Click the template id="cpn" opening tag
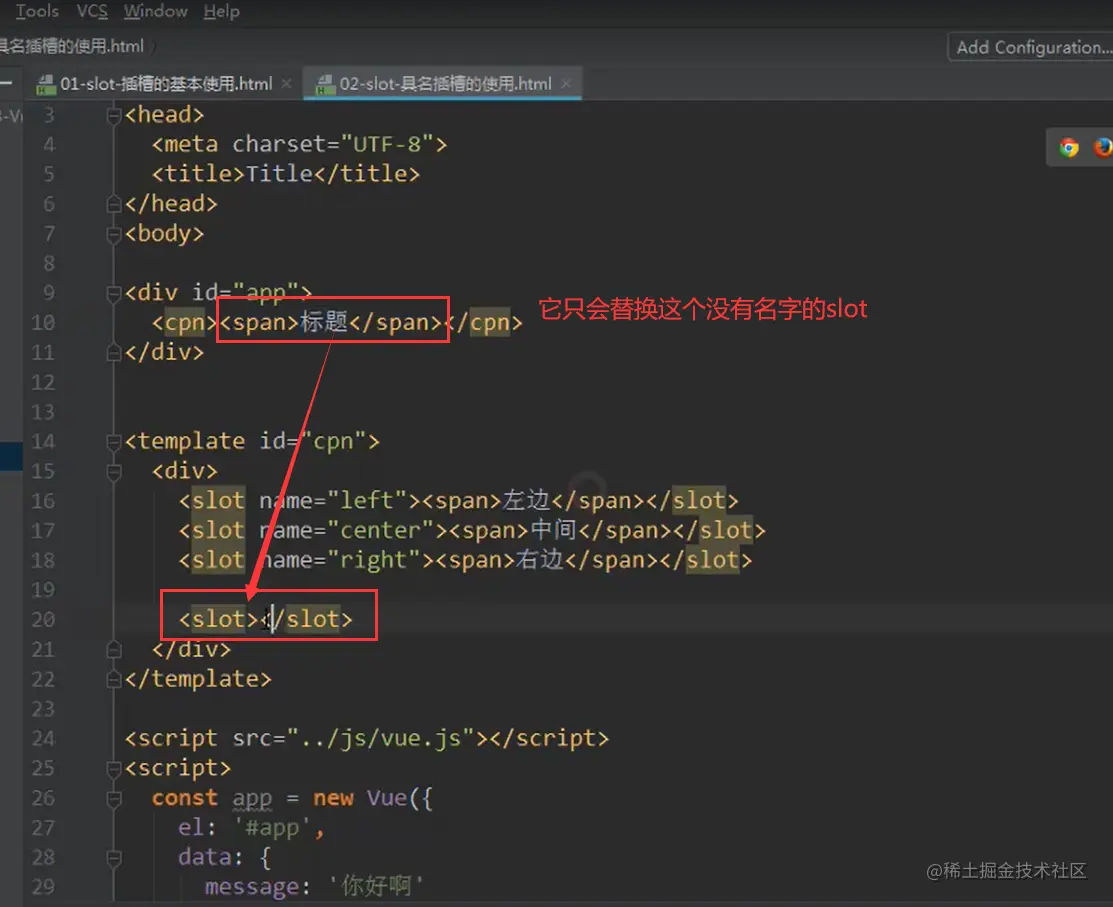The height and width of the screenshot is (907, 1113). point(252,441)
